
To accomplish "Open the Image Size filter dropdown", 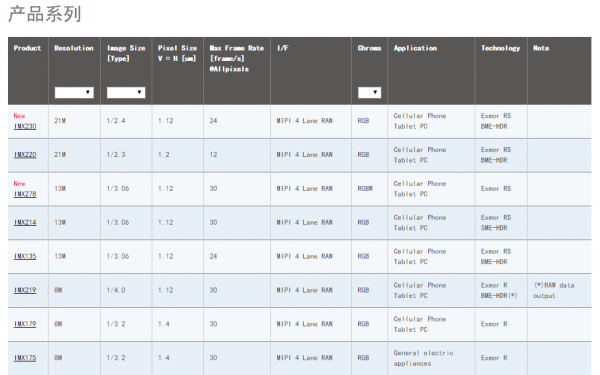I will click(x=126, y=92).
